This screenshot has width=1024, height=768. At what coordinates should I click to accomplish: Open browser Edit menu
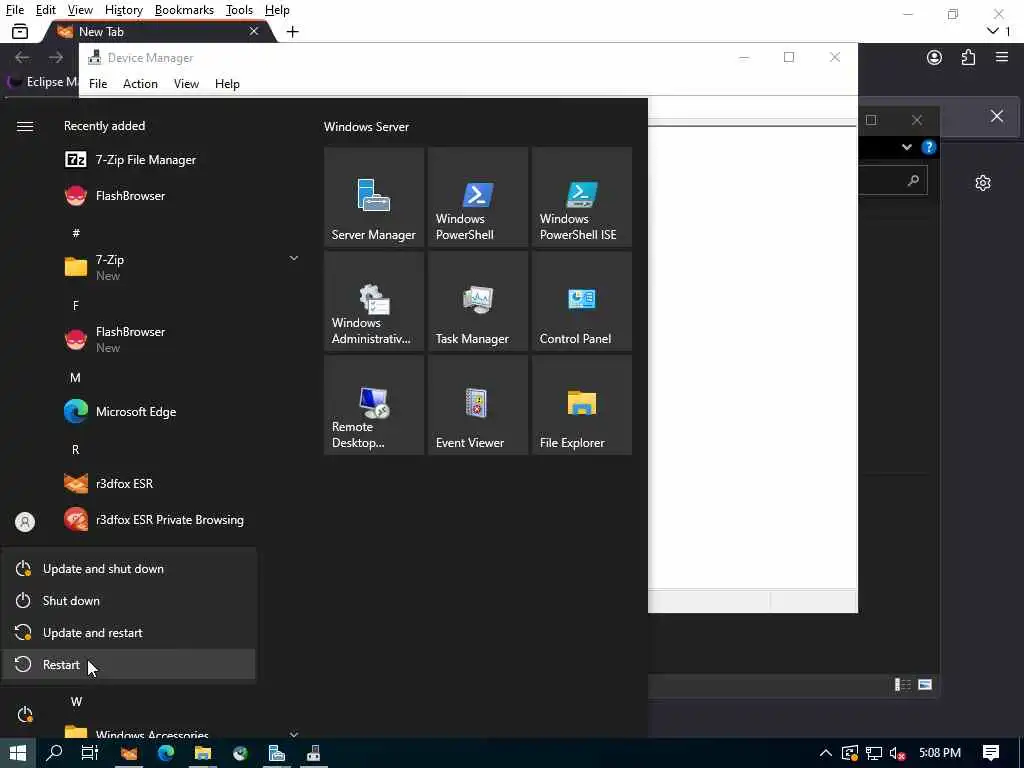(x=46, y=10)
